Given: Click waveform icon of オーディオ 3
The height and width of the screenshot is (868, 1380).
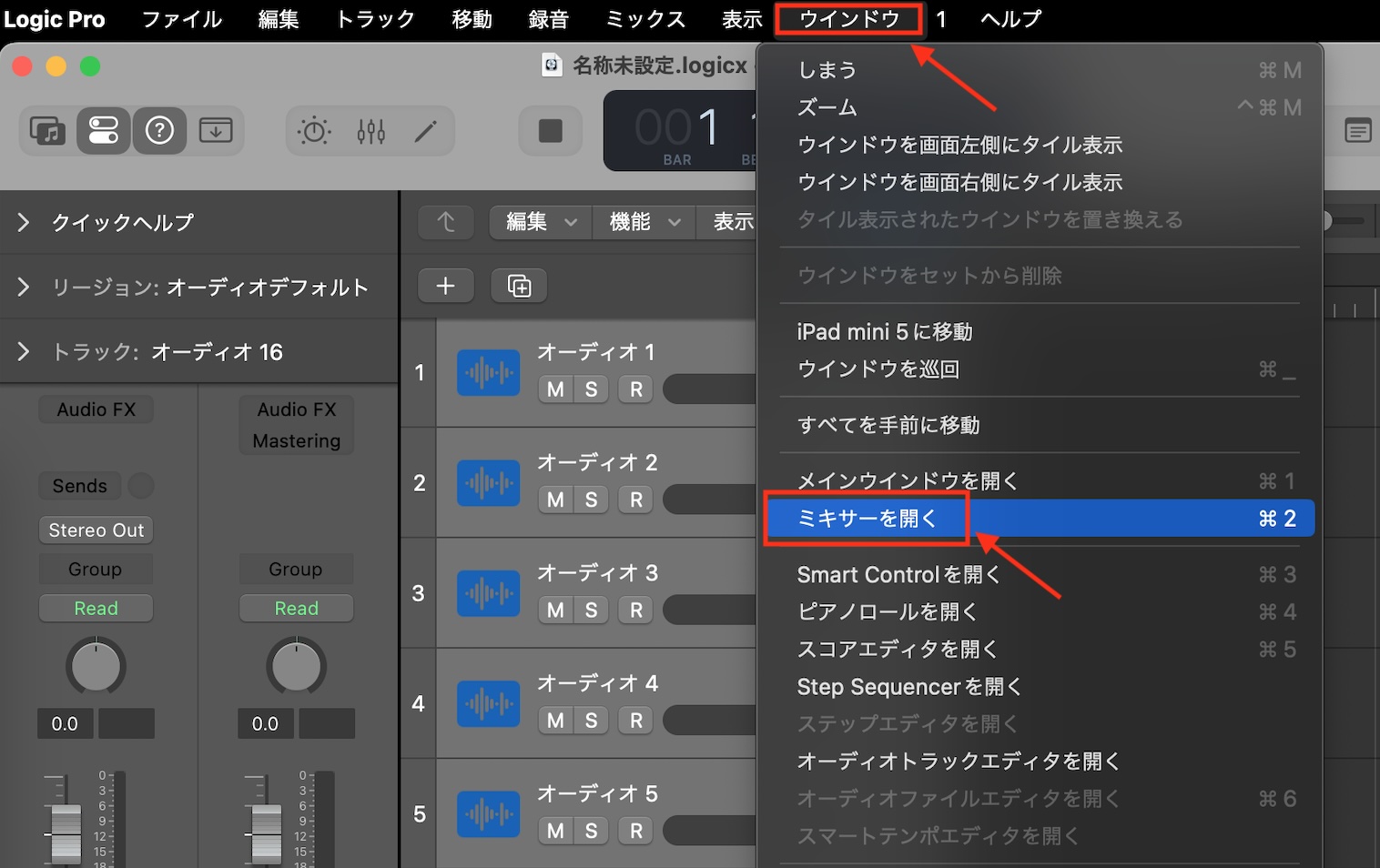Looking at the screenshot, I should point(489,594).
